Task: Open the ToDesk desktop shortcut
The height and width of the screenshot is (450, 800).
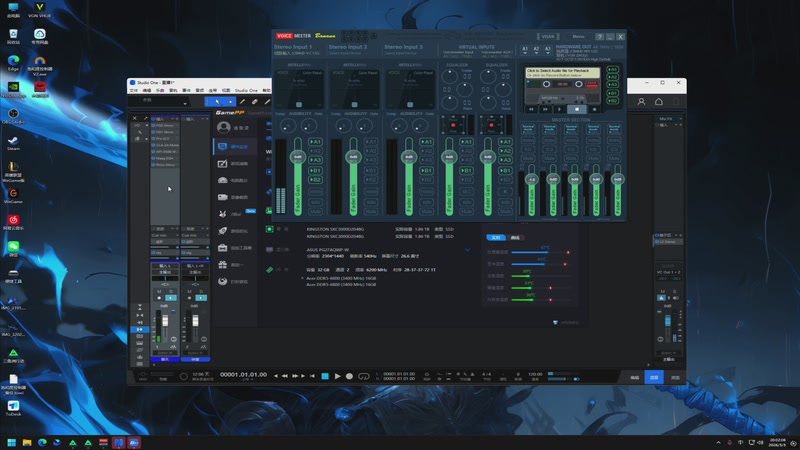Action: (x=13, y=408)
